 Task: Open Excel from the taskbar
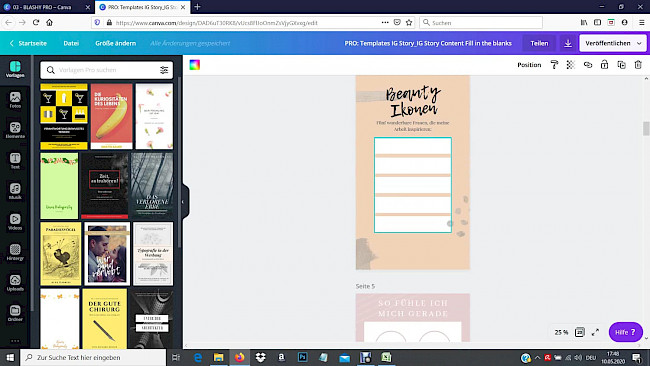(386, 357)
